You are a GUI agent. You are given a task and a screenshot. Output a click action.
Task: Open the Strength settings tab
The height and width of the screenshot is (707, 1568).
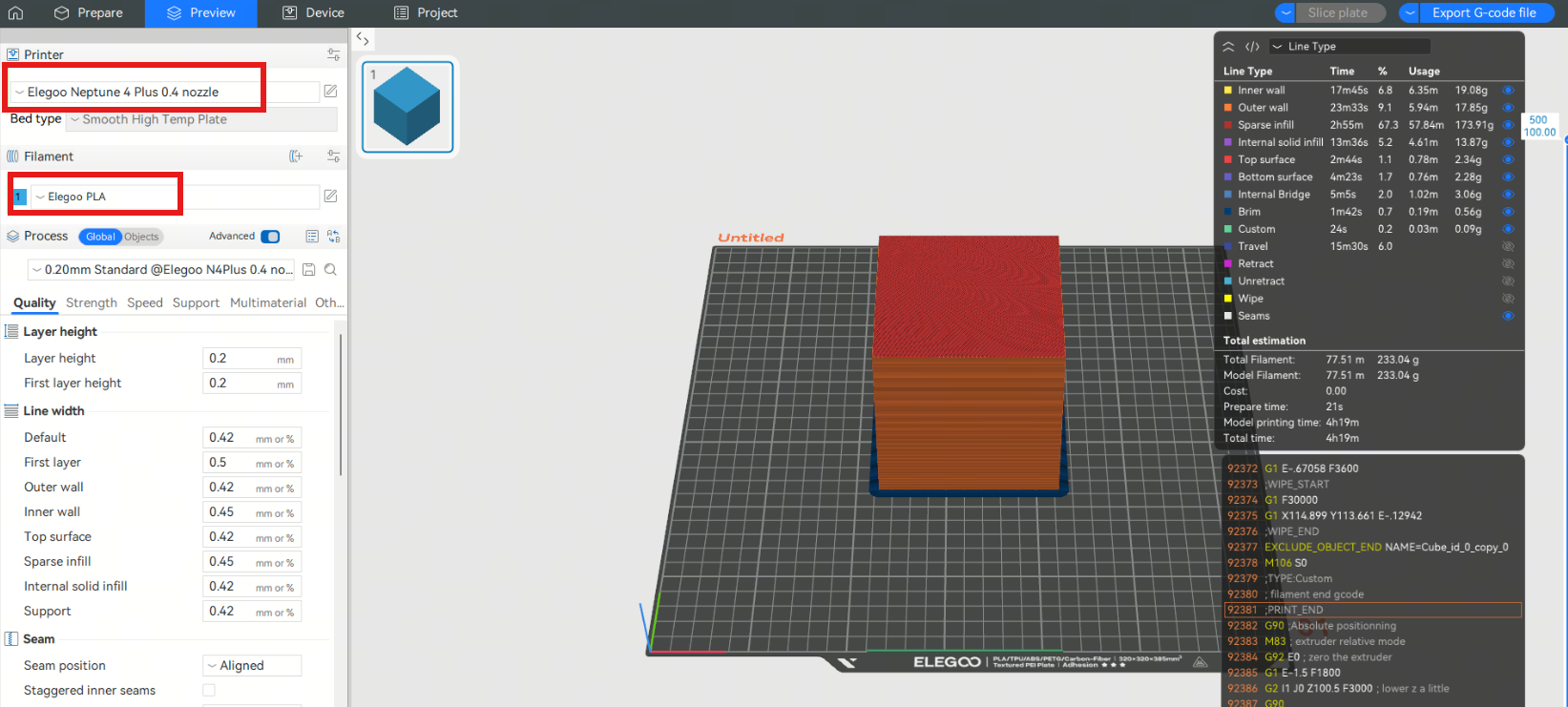click(92, 302)
